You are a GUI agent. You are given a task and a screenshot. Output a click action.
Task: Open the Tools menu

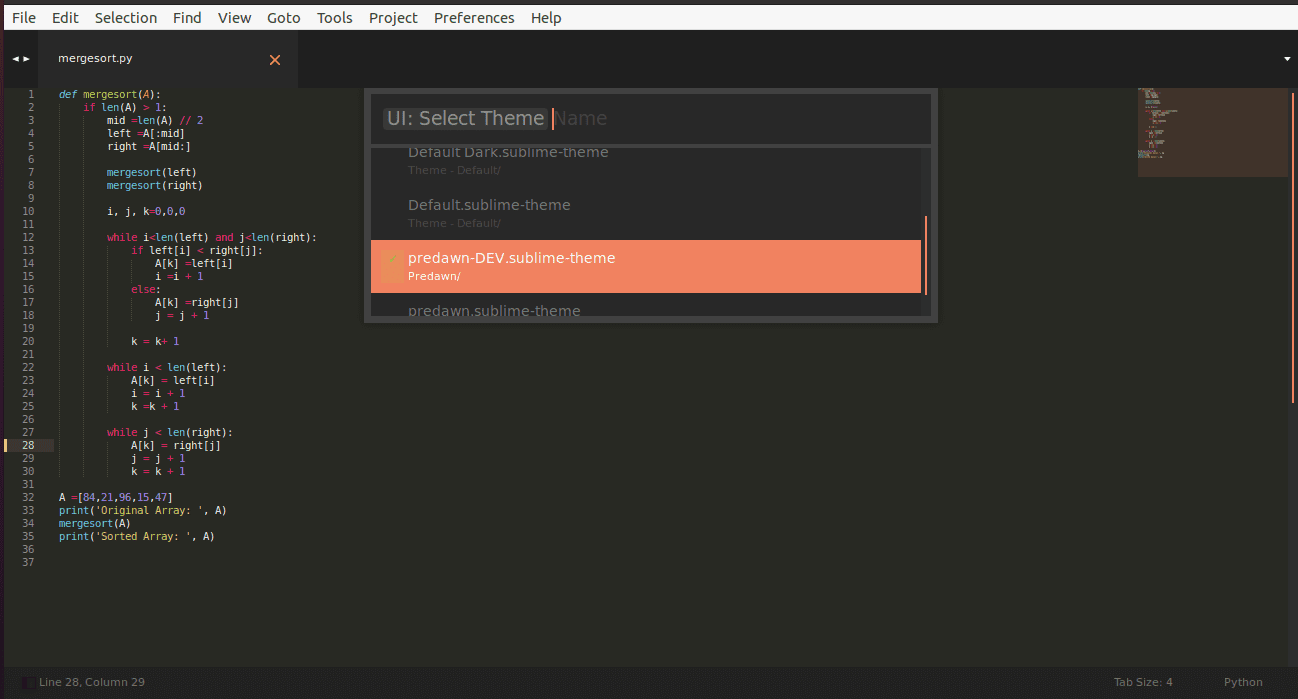point(334,18)
